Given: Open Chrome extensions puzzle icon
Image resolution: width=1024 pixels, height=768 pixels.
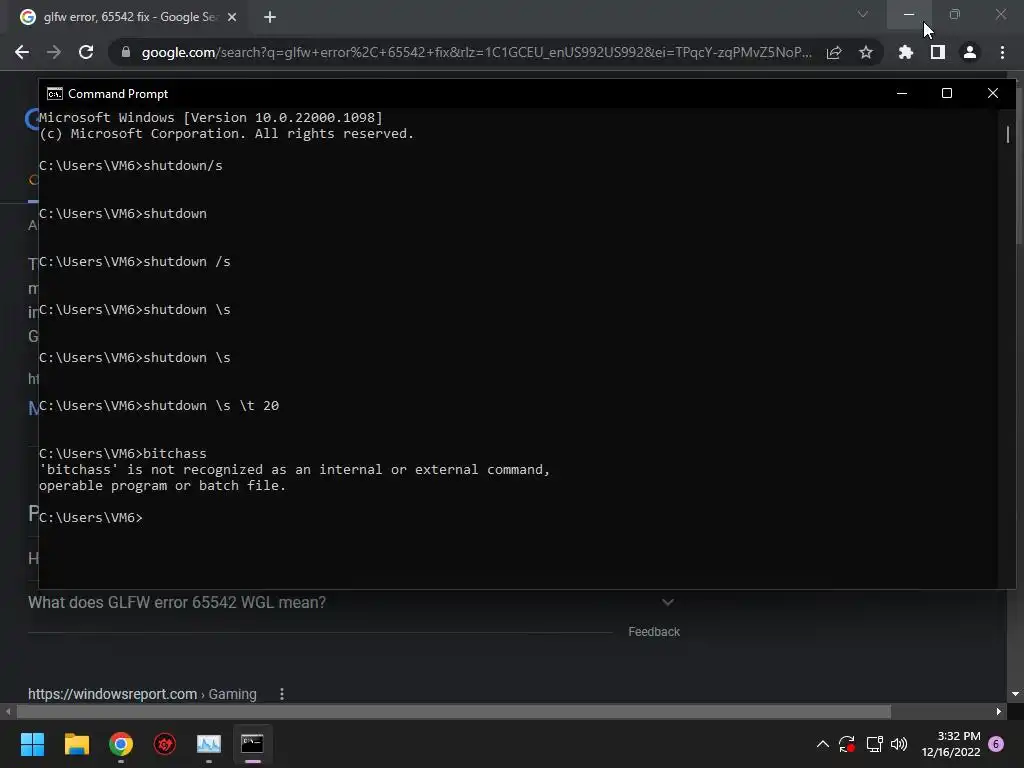Looking at the screenshot, I should point(905,52).
